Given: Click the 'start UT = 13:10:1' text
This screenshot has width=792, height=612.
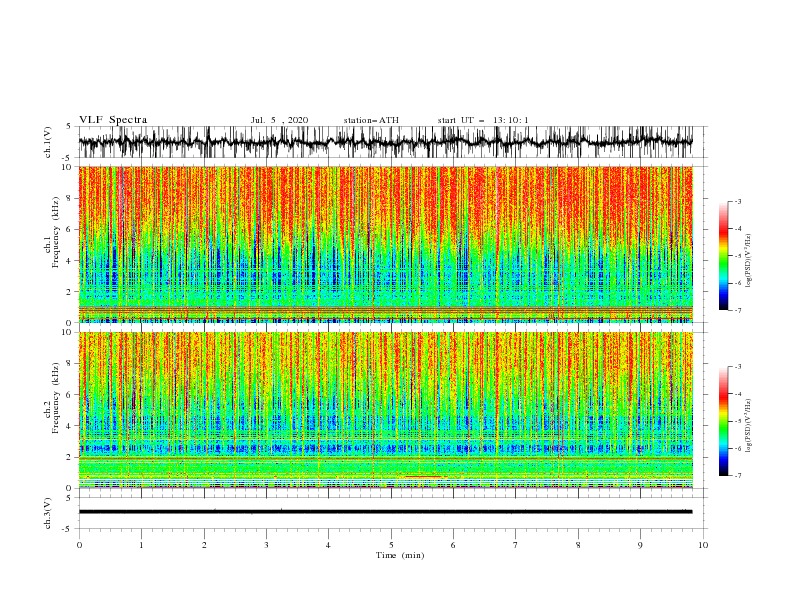Looking at the screenshot, I should [483, 120].
